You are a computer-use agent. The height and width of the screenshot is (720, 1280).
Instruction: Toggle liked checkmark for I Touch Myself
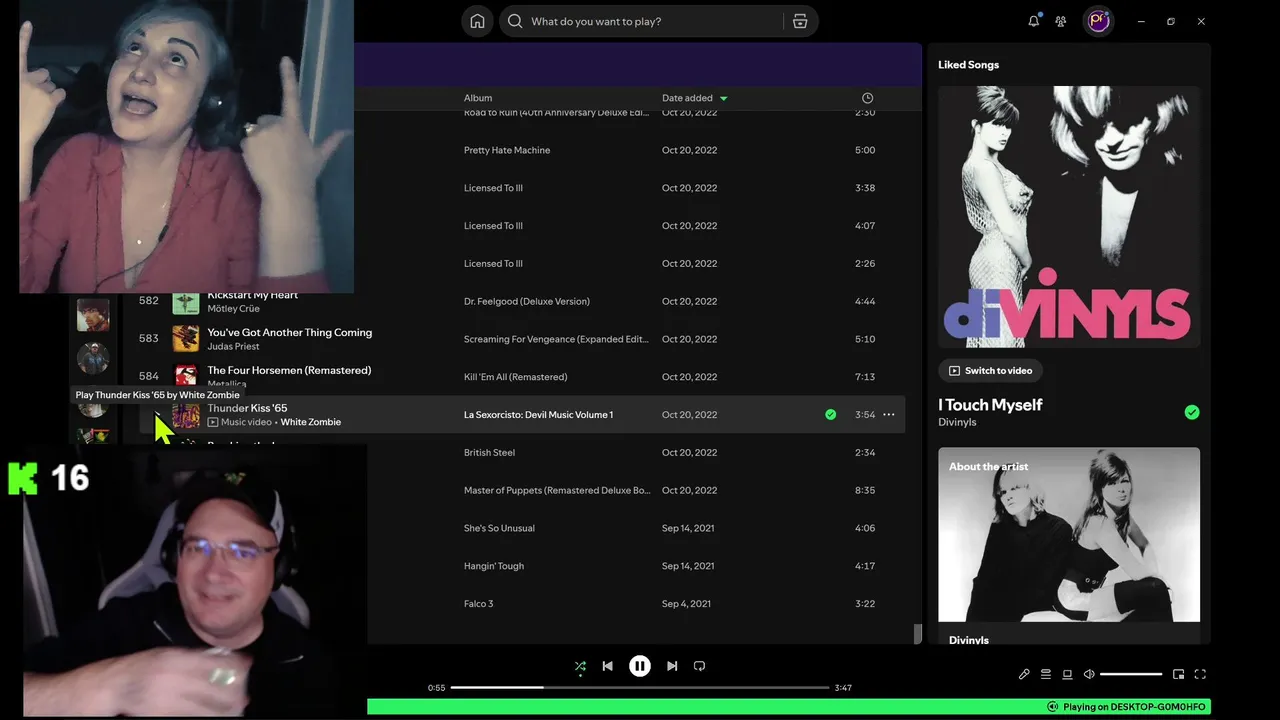1191,412
